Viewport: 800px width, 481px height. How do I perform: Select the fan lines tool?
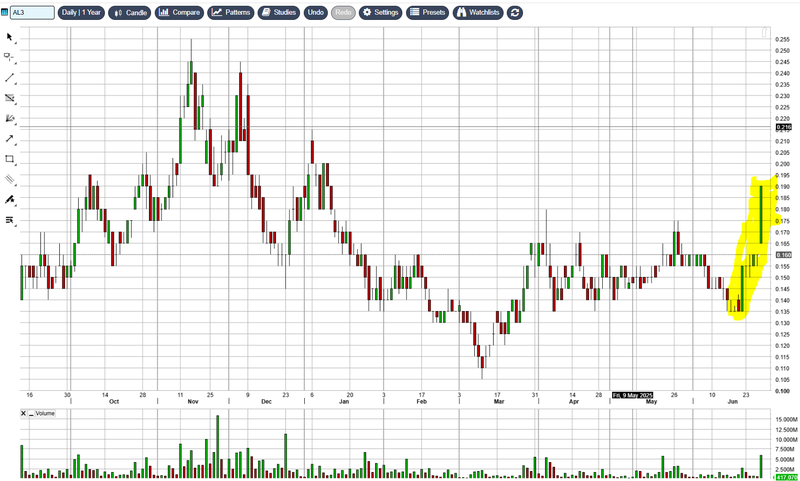tap(10, 118)
